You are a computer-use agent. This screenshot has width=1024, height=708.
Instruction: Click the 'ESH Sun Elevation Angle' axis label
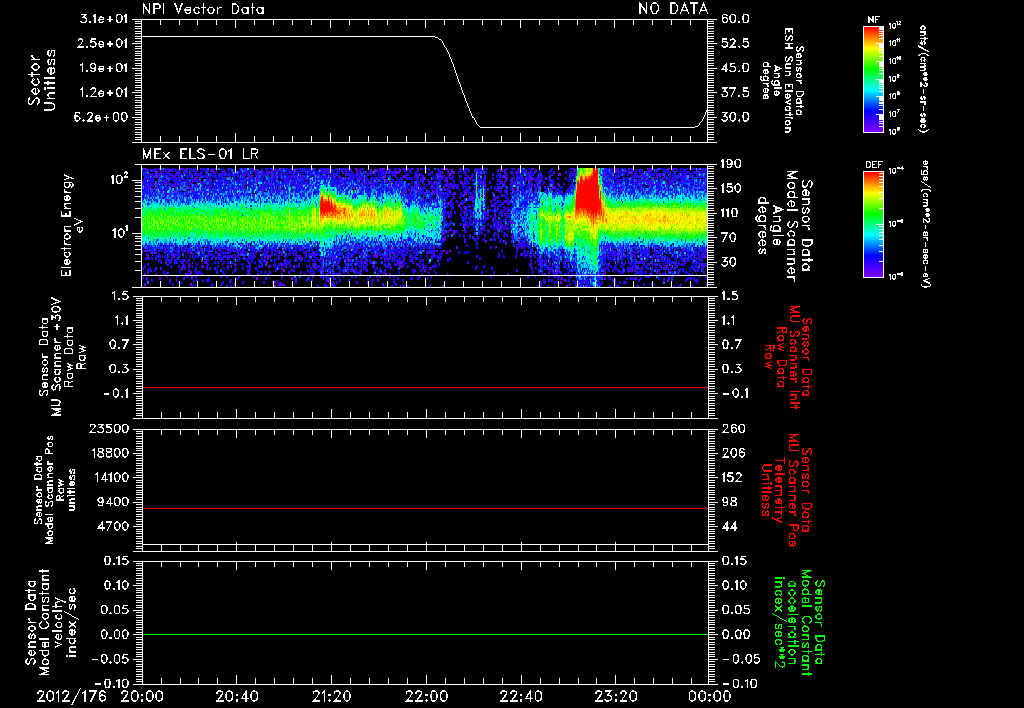tap(782, 80)
